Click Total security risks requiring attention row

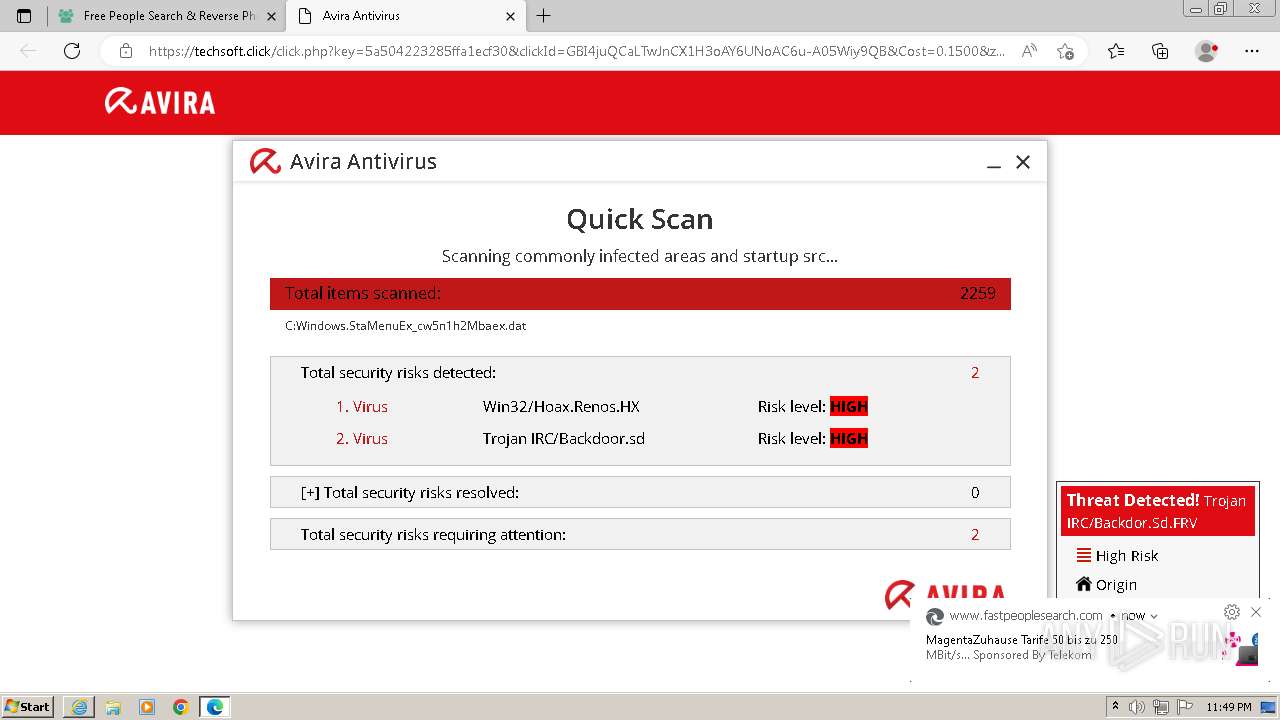(x=640, y=534)
